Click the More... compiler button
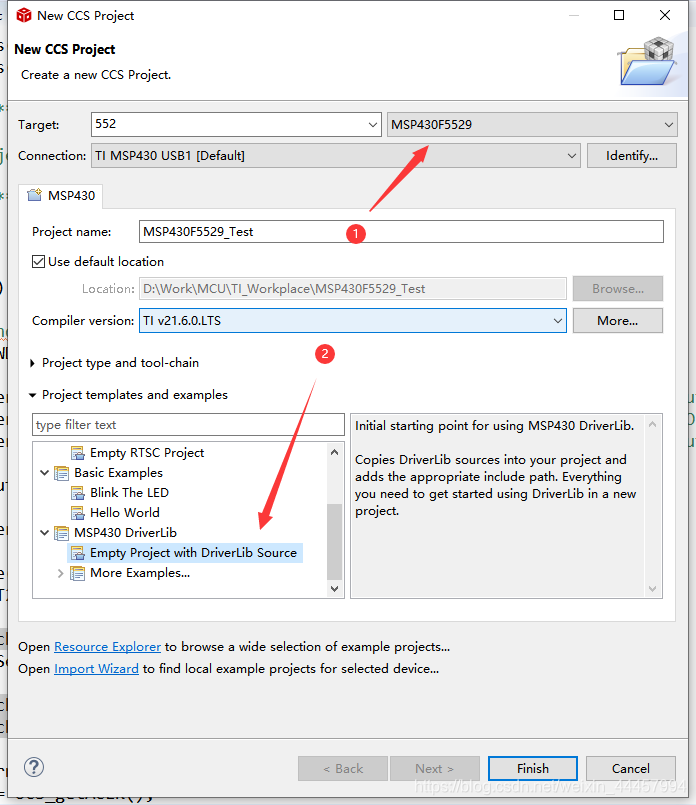Image resolution: width=696 pixels, height=805 pixels. click(x=617, y=321)
